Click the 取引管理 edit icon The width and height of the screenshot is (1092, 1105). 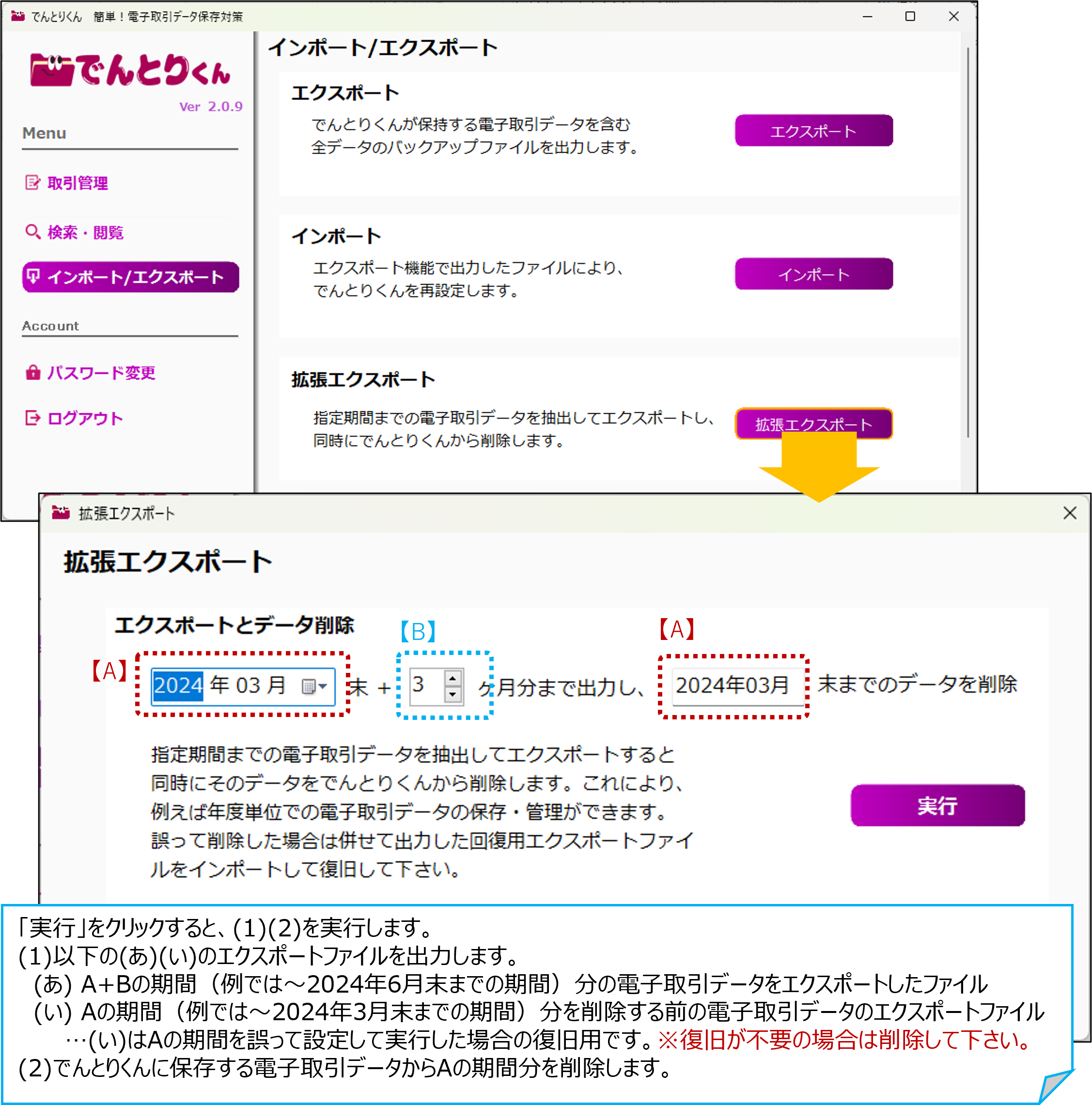[32, 183]
